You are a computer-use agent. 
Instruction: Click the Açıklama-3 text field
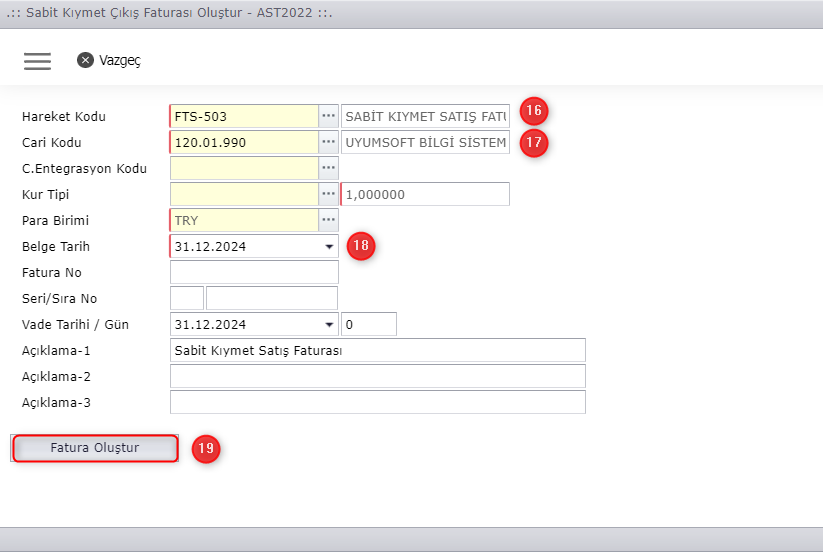pos(377,402)
